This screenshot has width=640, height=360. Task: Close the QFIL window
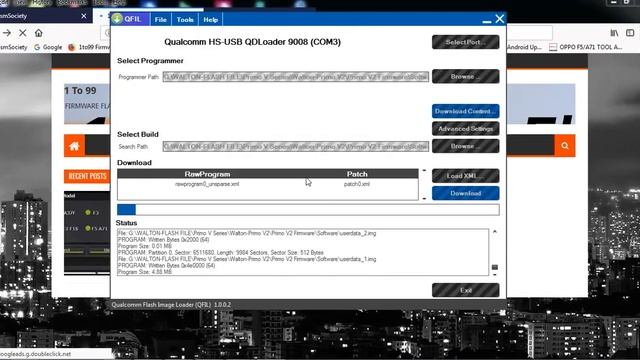(500, 19)
